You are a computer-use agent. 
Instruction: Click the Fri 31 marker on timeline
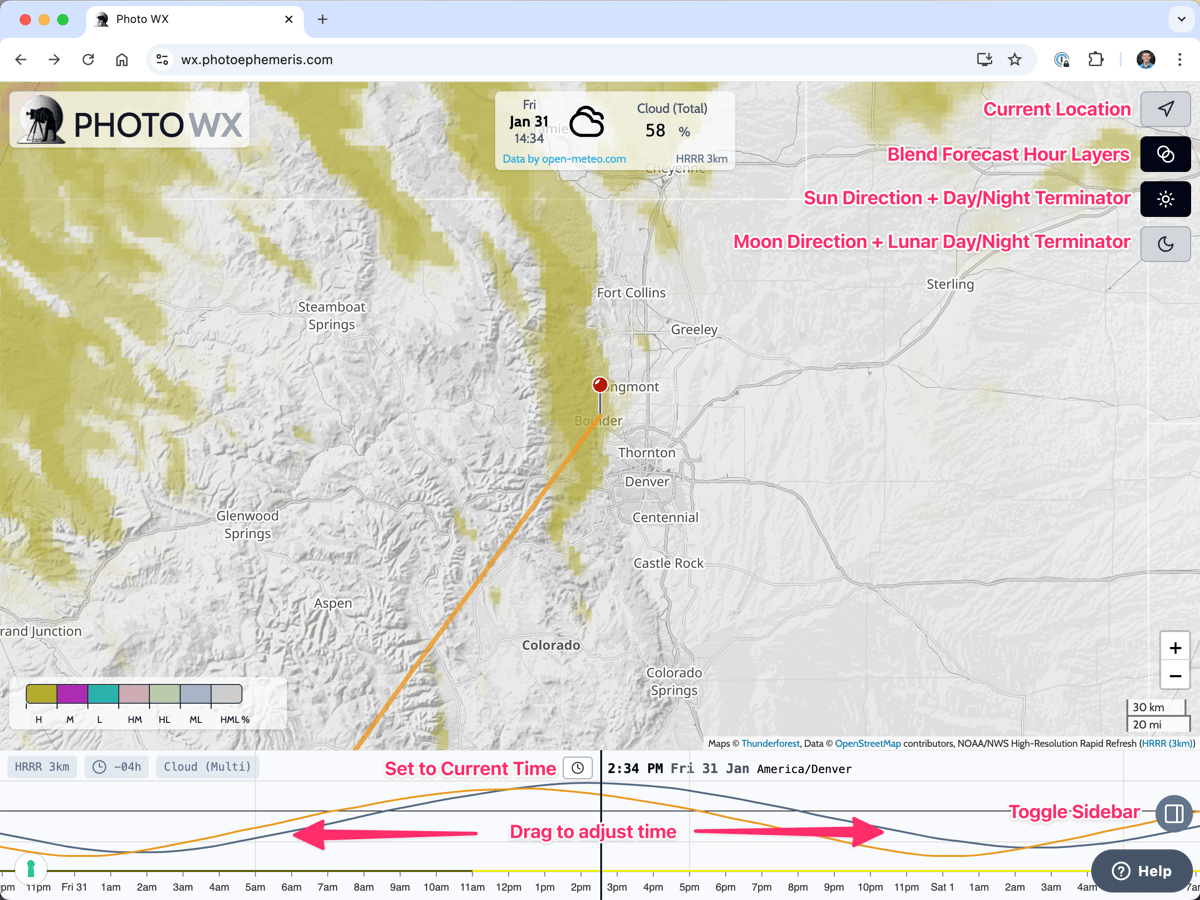coord(74,887)
